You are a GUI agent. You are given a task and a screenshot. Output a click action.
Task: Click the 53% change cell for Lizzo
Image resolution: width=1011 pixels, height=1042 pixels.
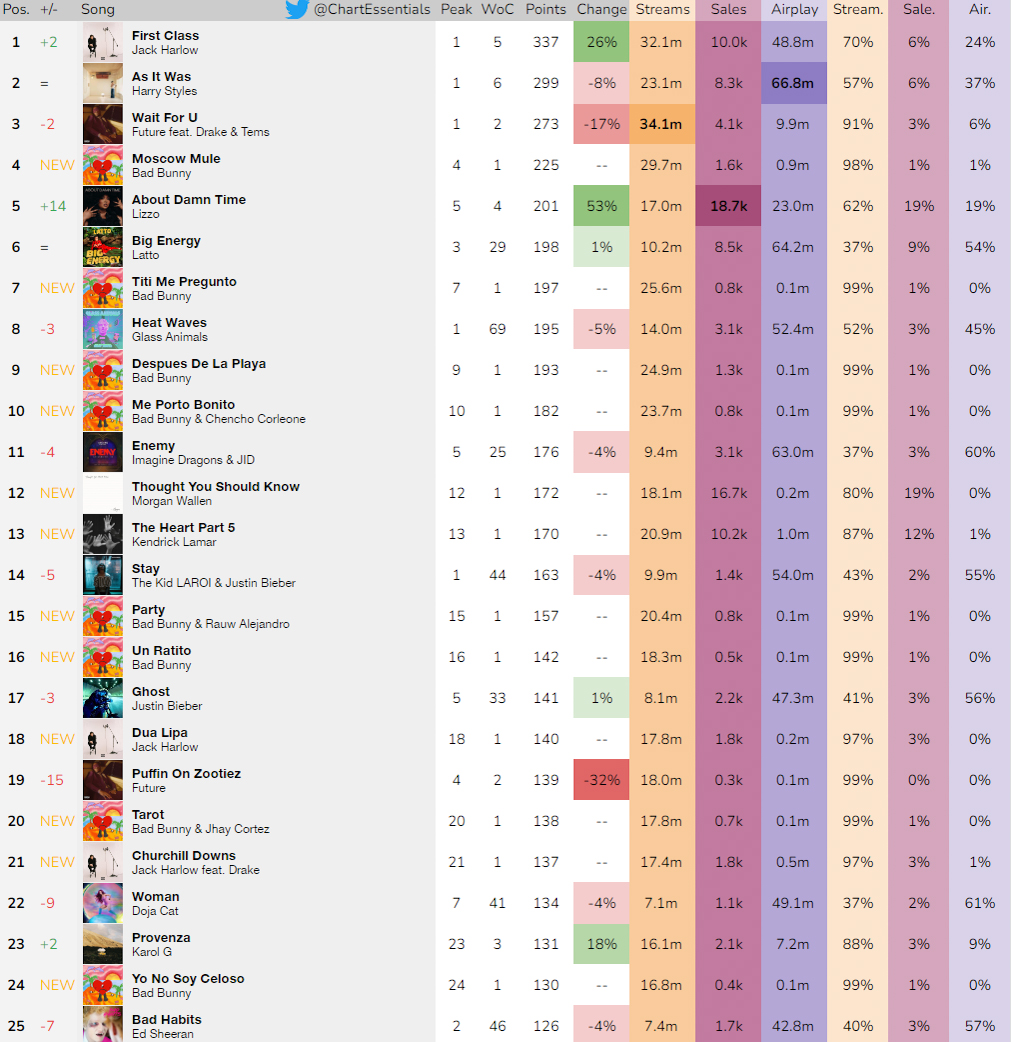pyautogui.click(x=602, y=206)
